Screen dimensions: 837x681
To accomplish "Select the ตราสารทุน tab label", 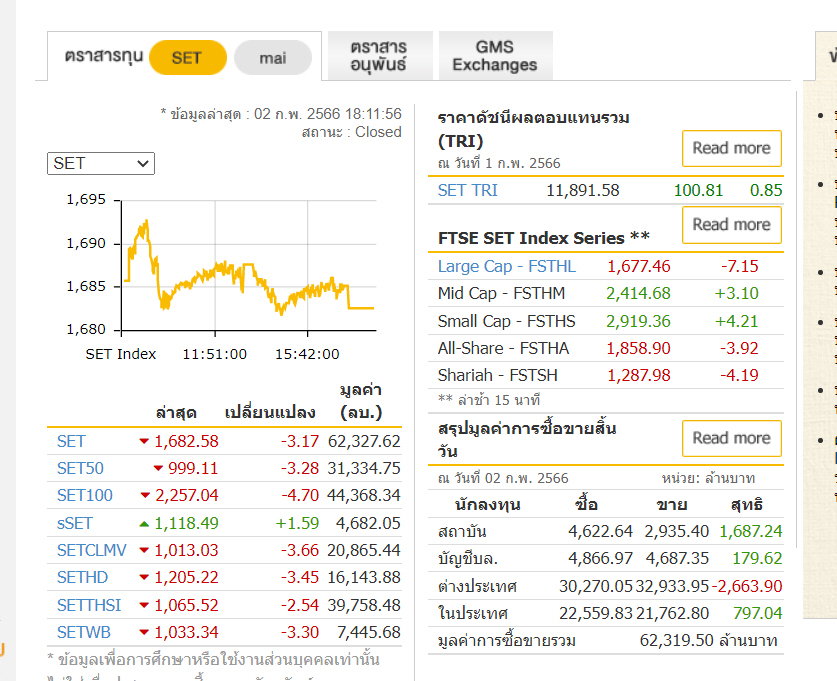I will (x=104, y=56).
